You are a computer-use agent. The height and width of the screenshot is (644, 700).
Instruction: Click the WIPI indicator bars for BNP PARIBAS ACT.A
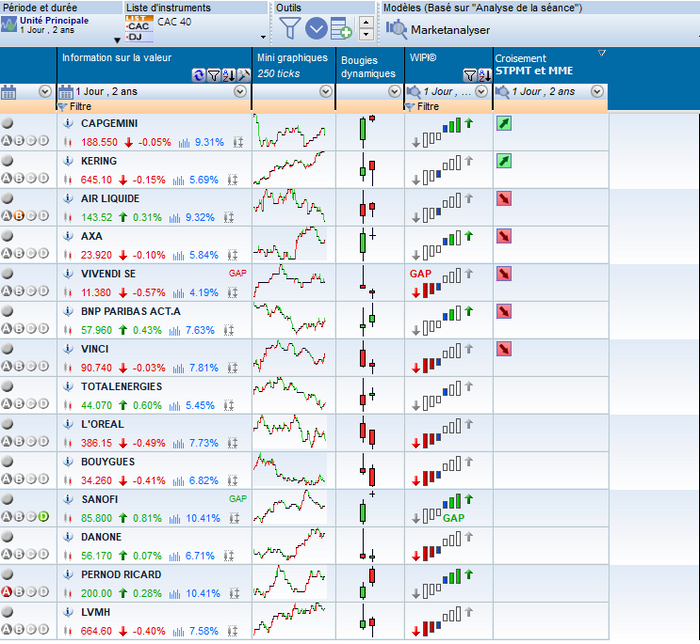point(442,320)
